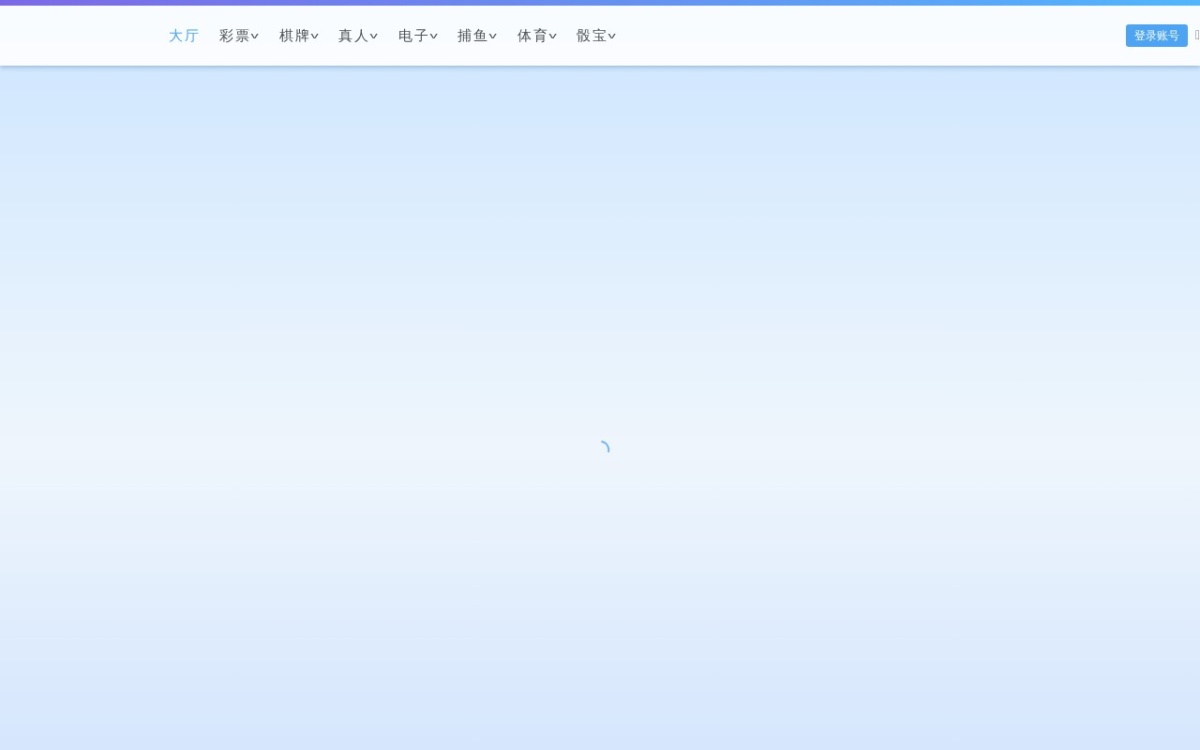Screen dimensions: 1200x750
Task: Click the 登录账号 login button
Action: (1156, 36)
